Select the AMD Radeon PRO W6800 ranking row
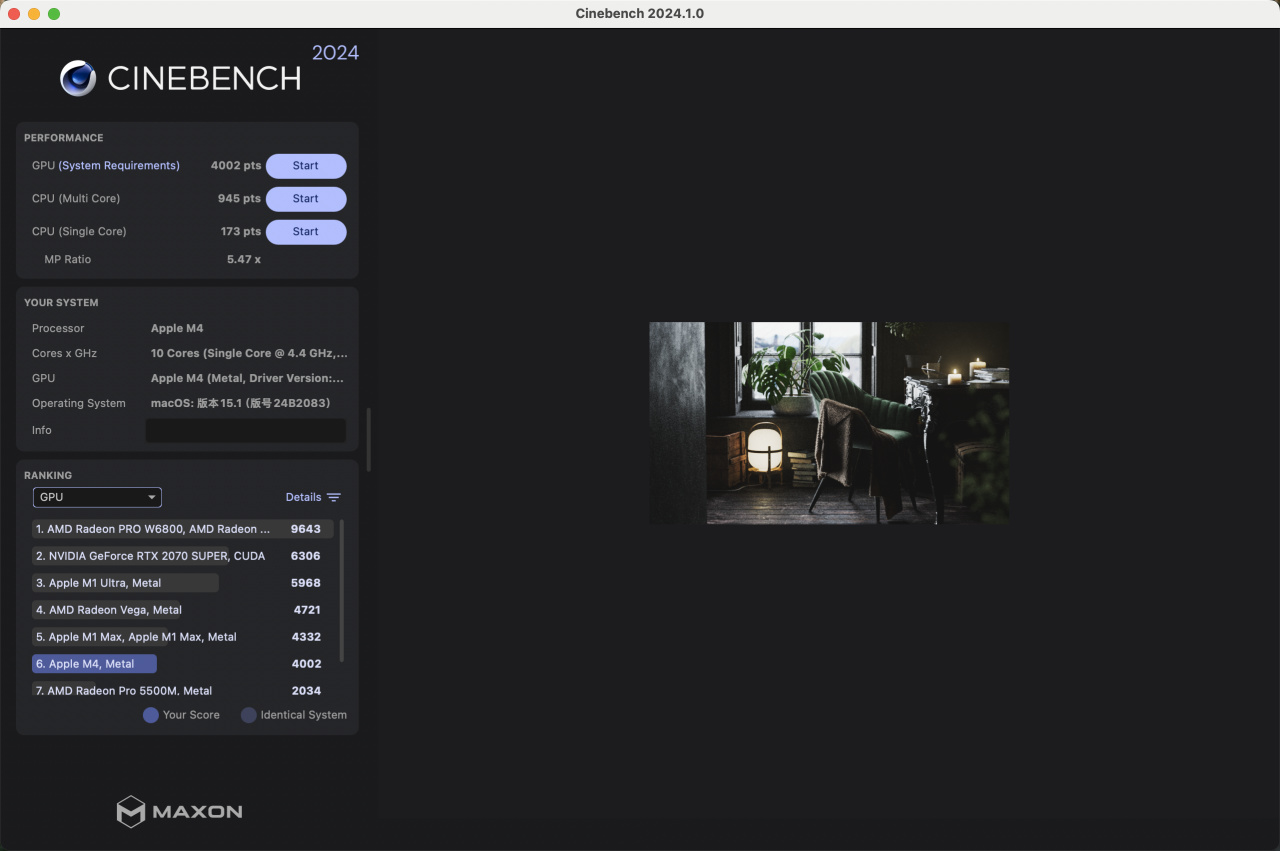Viewport: 1280px width, 851px height. click(x=183, y=529)
